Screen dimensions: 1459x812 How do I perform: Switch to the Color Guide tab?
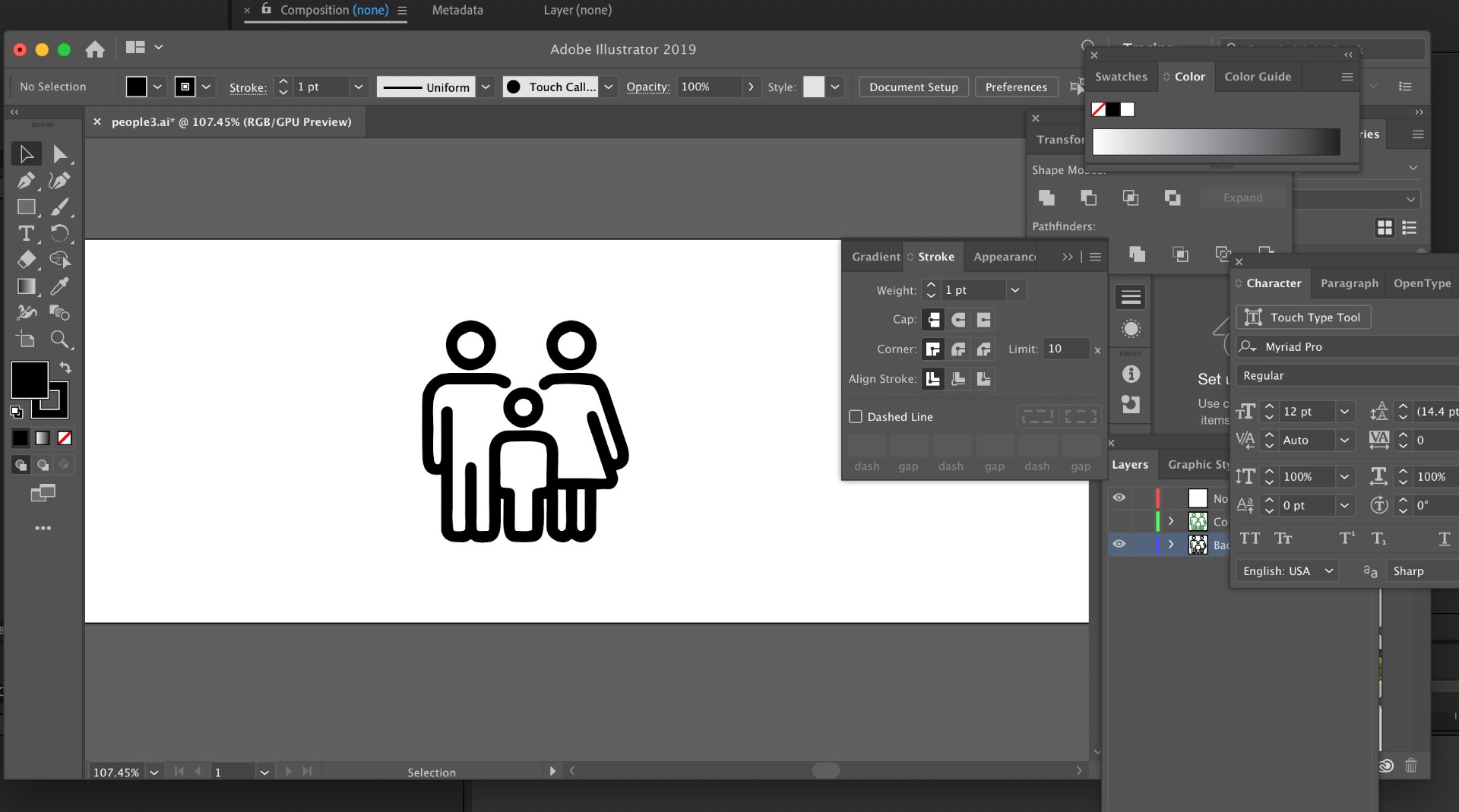(x=1258, y=77)
